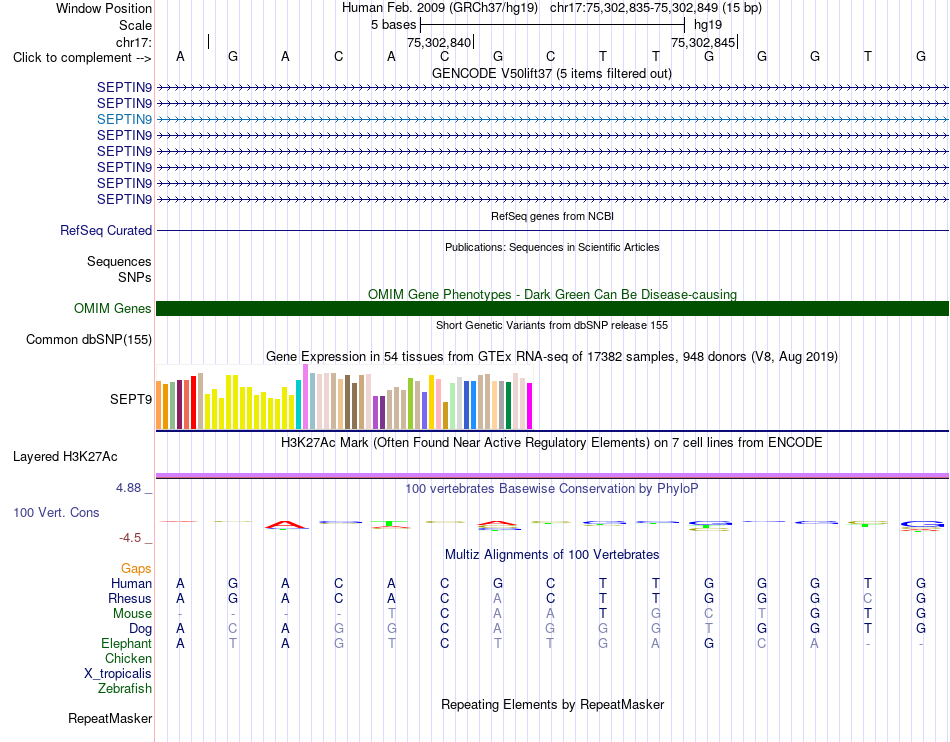This screenshot has width=950, height=742.
Task: Open 'Multiz Alignments of 100 Vertebrates' title
Action: tap(552, 554)
